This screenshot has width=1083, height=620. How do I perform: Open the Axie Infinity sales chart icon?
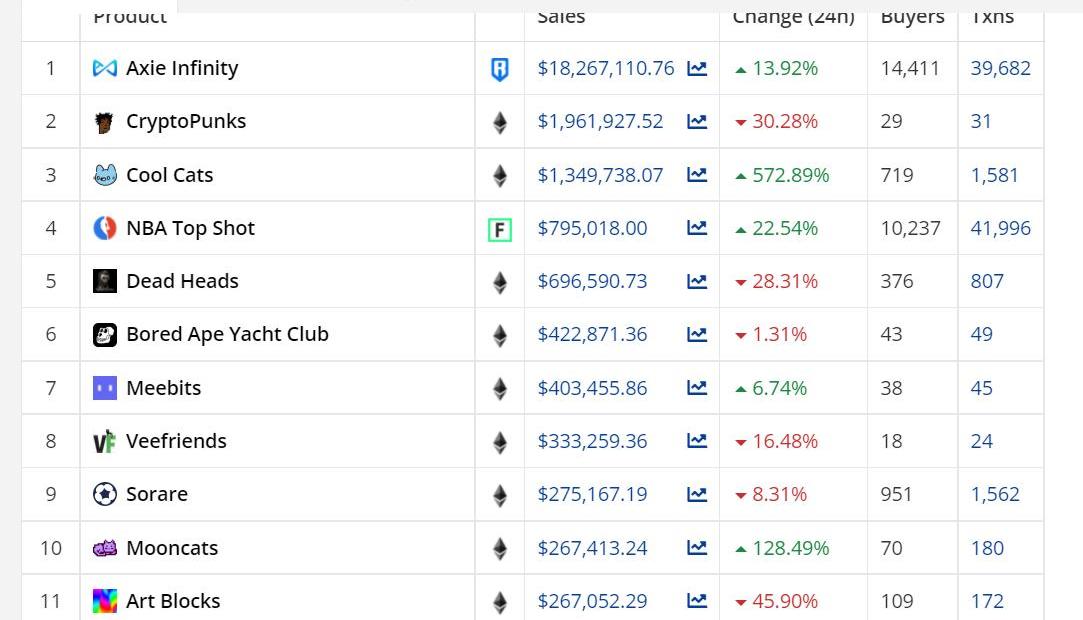[697, 68]
